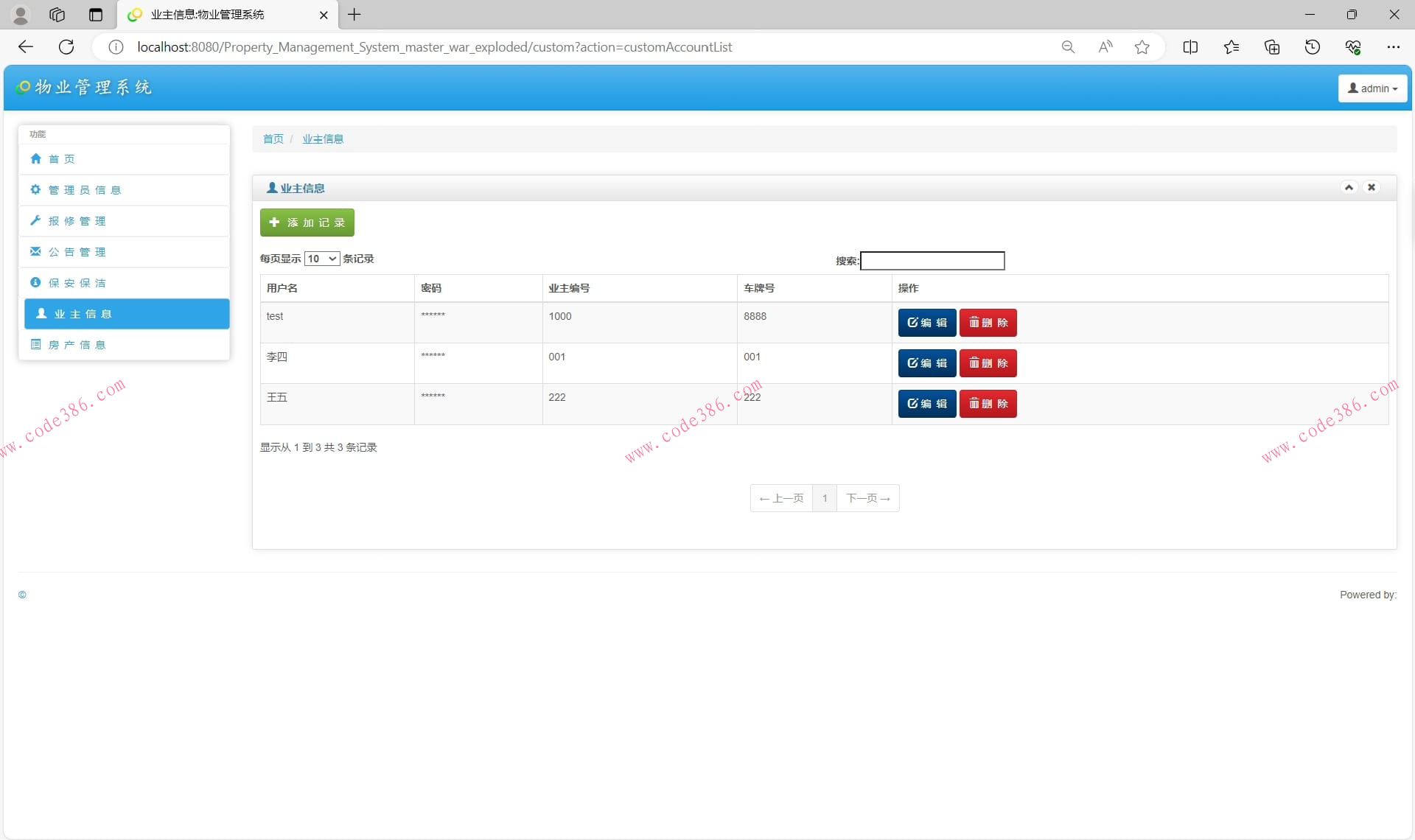
Task: Click the 首页 breadcrumb link
Action: click(x=273, y=139)
